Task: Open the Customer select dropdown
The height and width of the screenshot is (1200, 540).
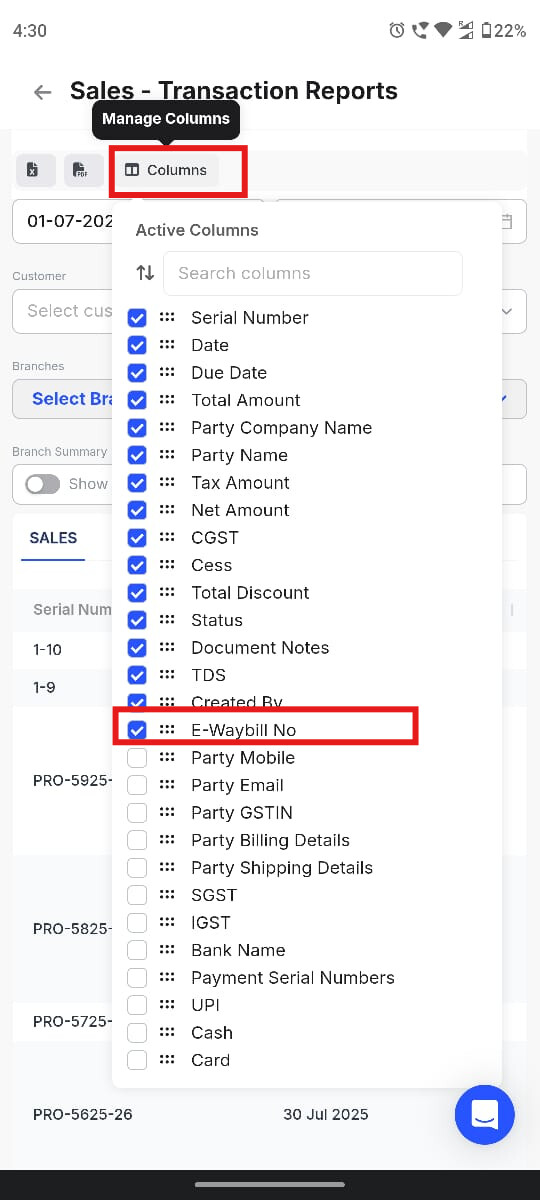Action: coord(269,311)
